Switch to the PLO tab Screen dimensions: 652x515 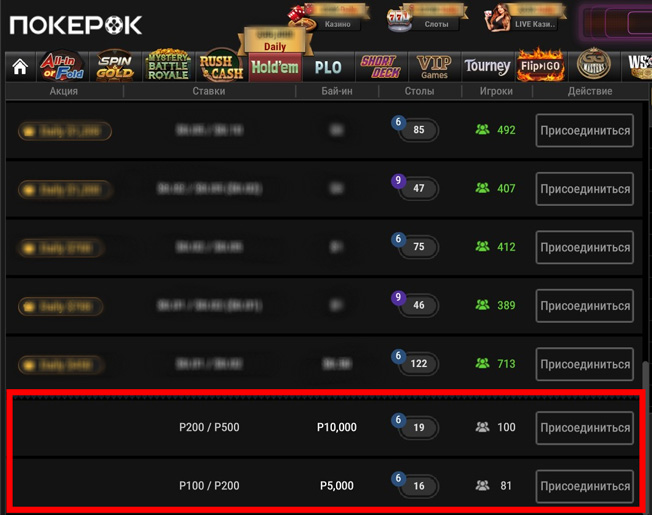[328, 67]
